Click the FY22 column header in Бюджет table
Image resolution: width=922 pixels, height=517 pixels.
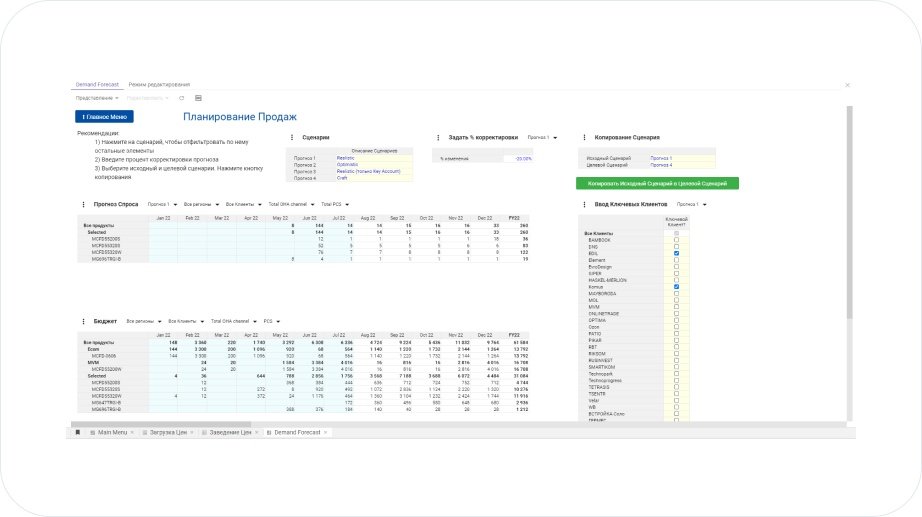tap(514, 335)
